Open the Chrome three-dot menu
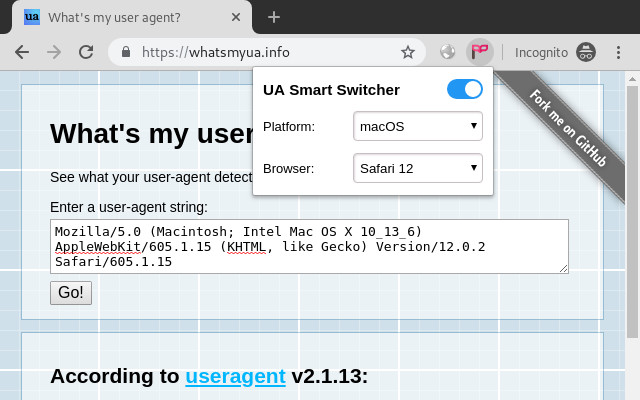This screenshot has width=640, height=400. pos(618,52)
